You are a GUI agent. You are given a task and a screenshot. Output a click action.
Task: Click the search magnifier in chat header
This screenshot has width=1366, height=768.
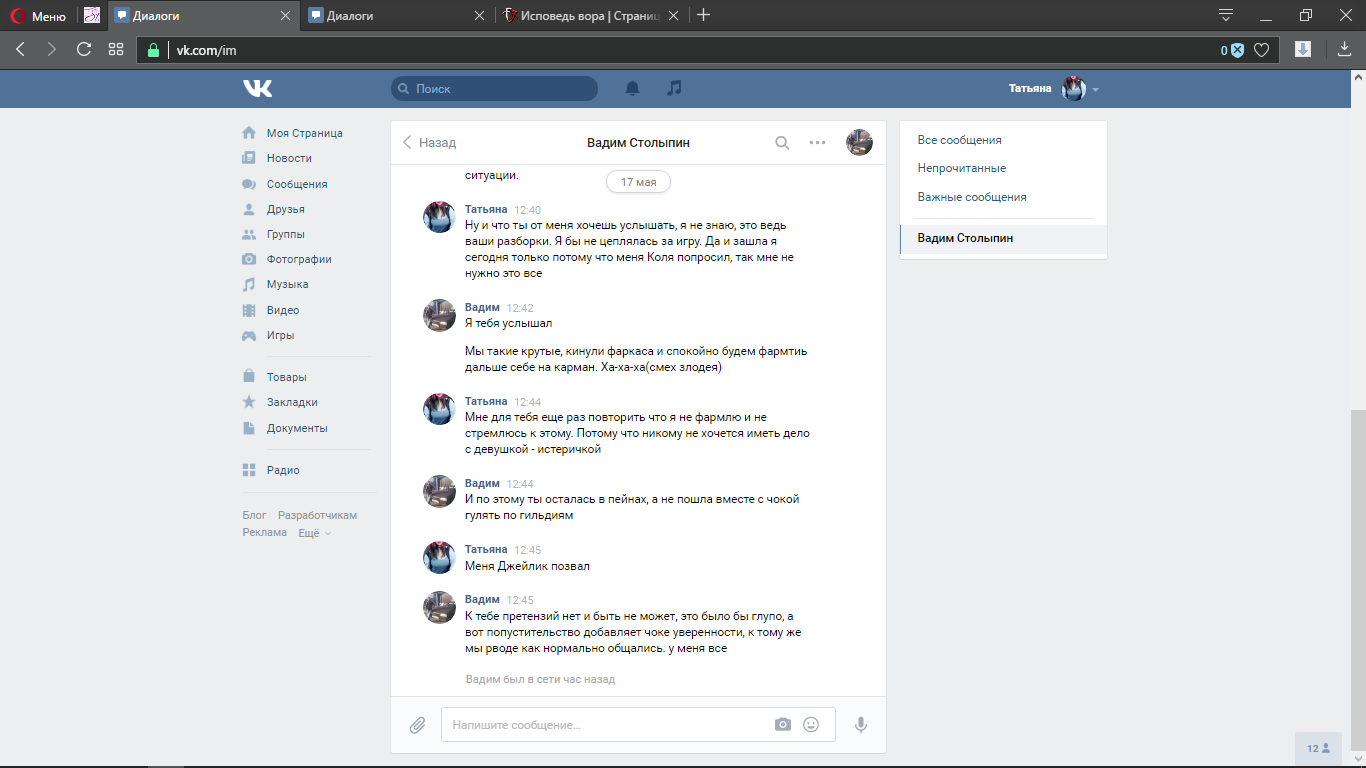click(782, 143)
